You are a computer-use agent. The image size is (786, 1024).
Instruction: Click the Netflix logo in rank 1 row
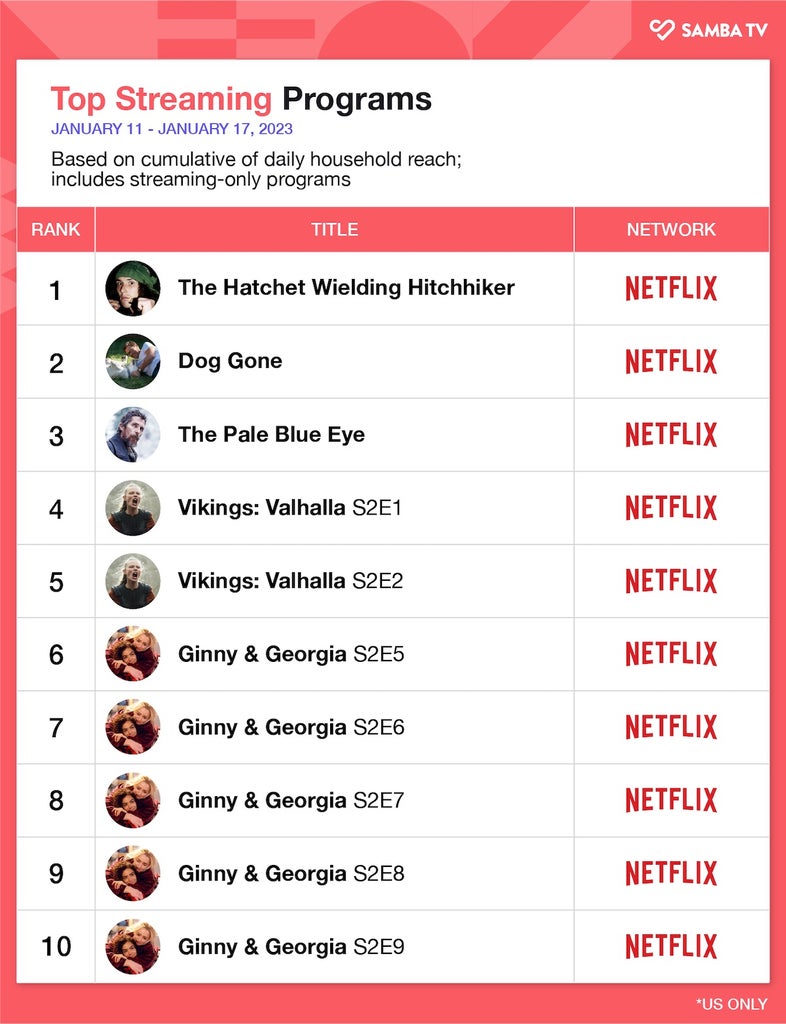pyautogui.click(x=671, y=288)
